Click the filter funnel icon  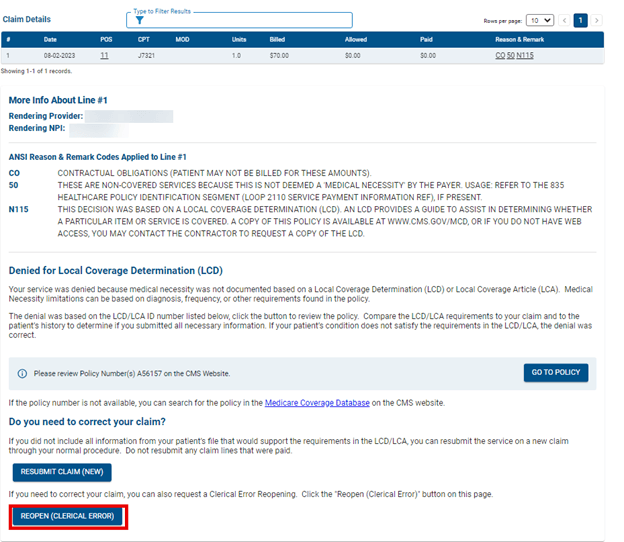pos(139,20)
